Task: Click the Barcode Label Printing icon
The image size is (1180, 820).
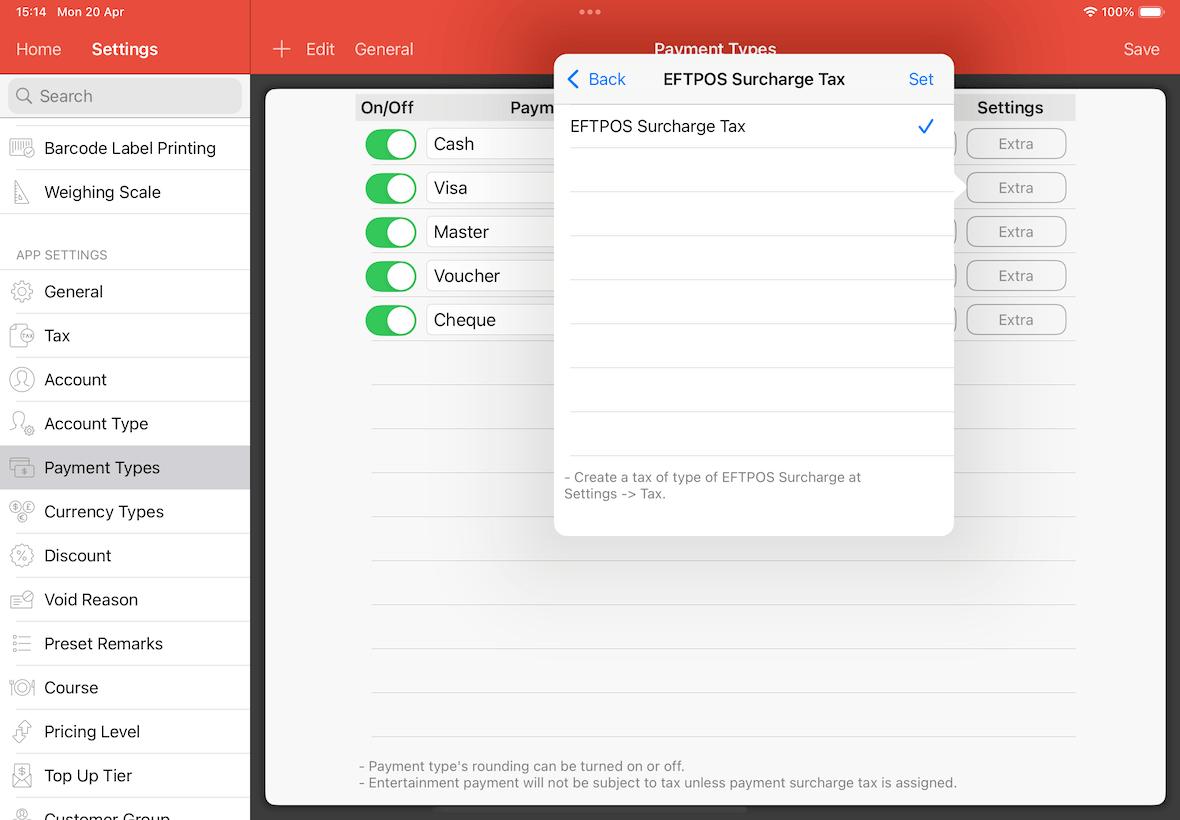Action: (x=22, y=148)
